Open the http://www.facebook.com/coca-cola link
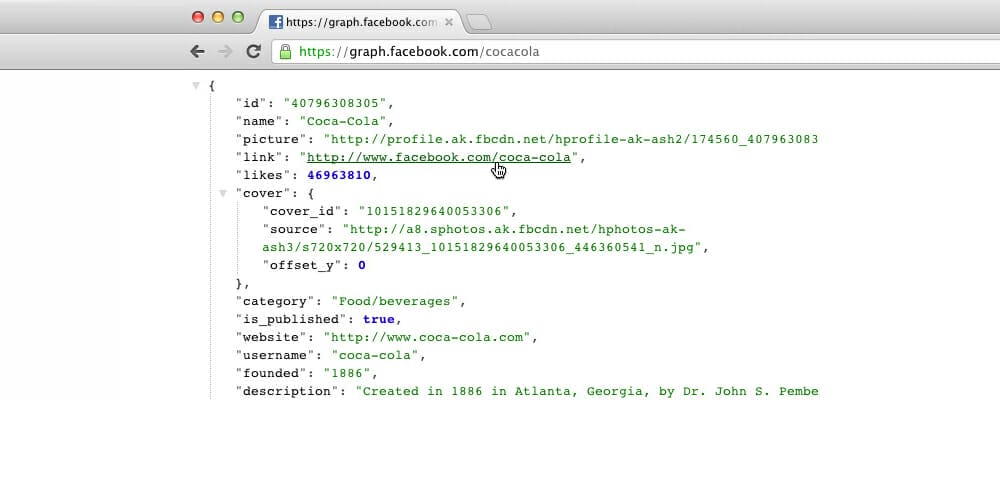This screenshot has width=1000, height=500. (x=438, y=158)
